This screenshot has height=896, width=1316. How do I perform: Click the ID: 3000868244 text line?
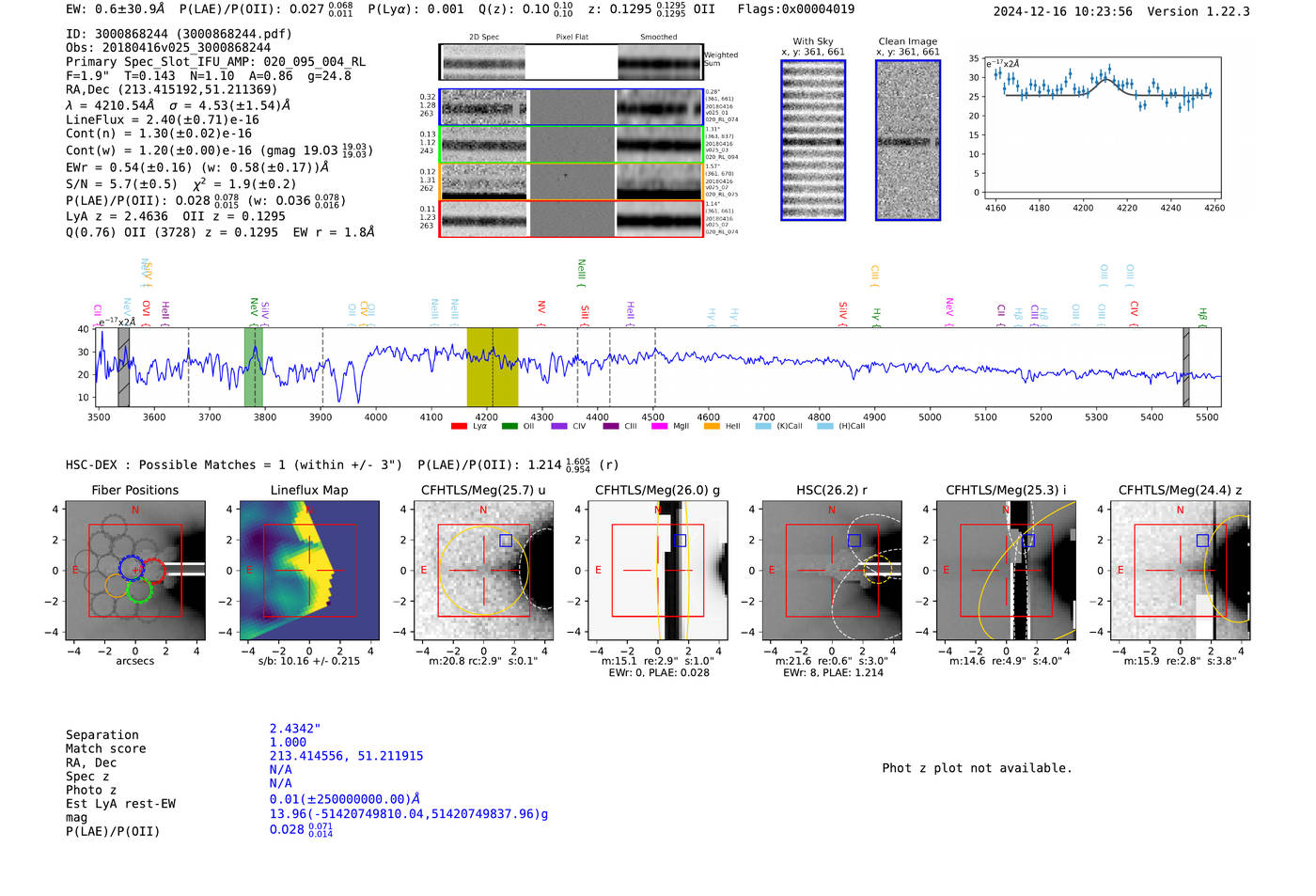pyautogui.click(x=179, y=34)
